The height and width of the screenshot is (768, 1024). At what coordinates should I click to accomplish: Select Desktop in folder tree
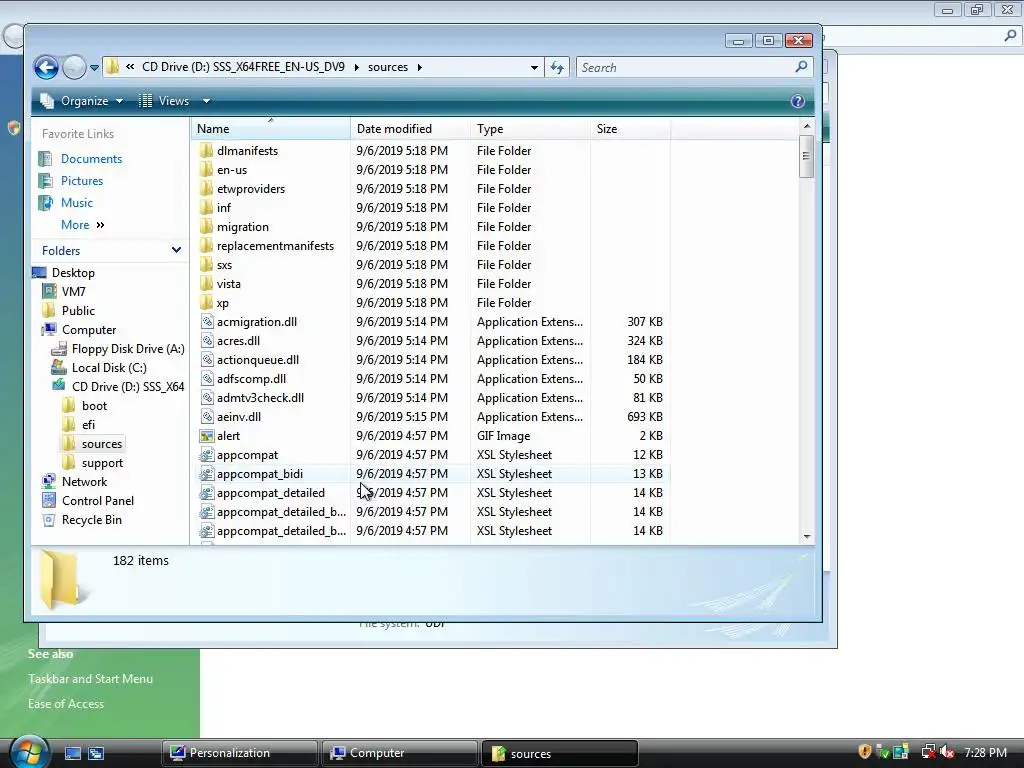[x=73, y=273]
